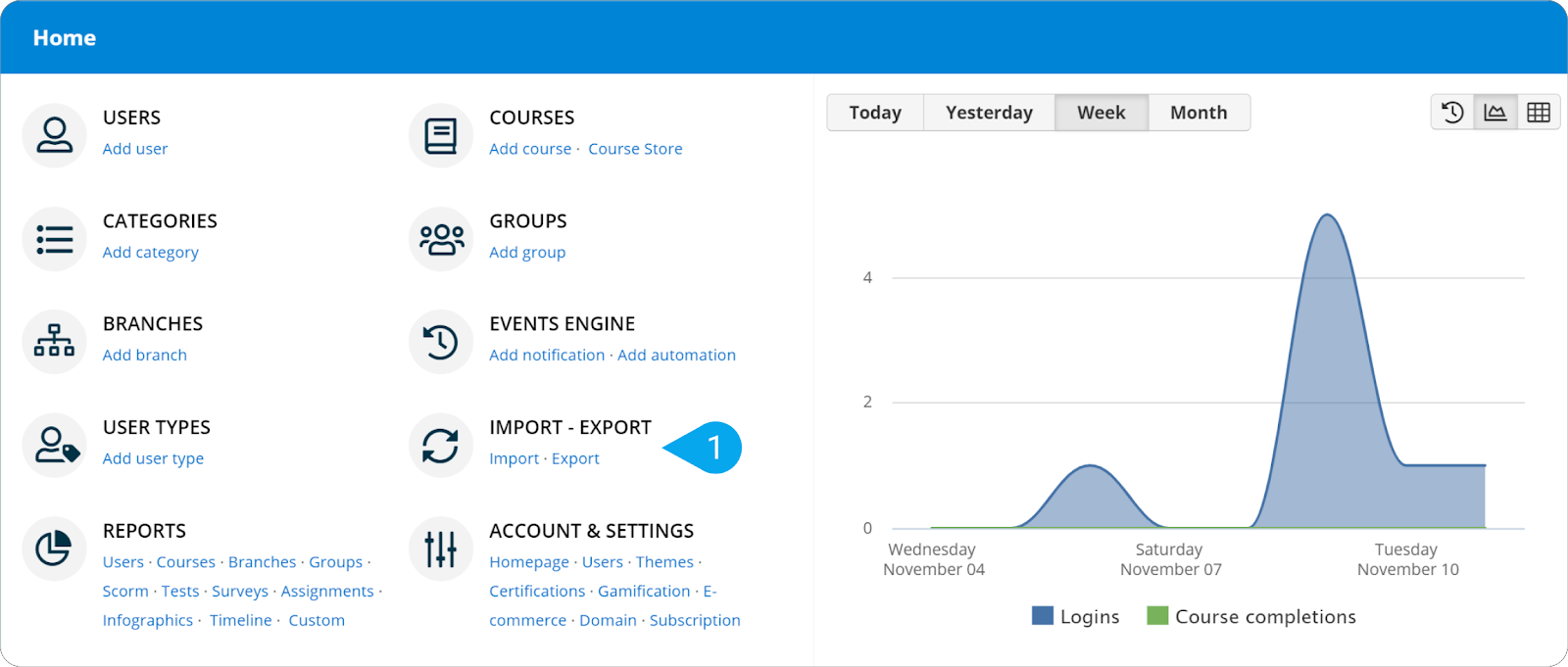The height and width of the screenshot is (667, 1568).
Task: Click the Categories list icon
Action: 55,239
